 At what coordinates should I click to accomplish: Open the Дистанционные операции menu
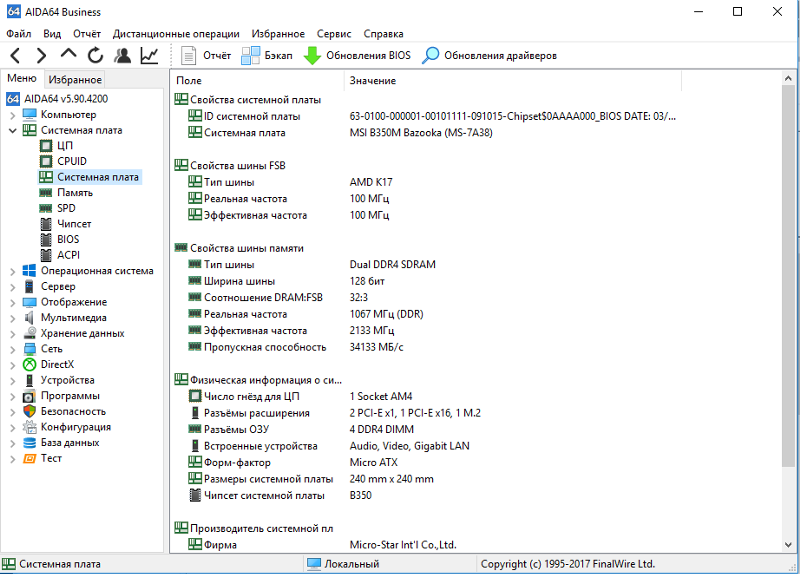click(x=176, y=34)
